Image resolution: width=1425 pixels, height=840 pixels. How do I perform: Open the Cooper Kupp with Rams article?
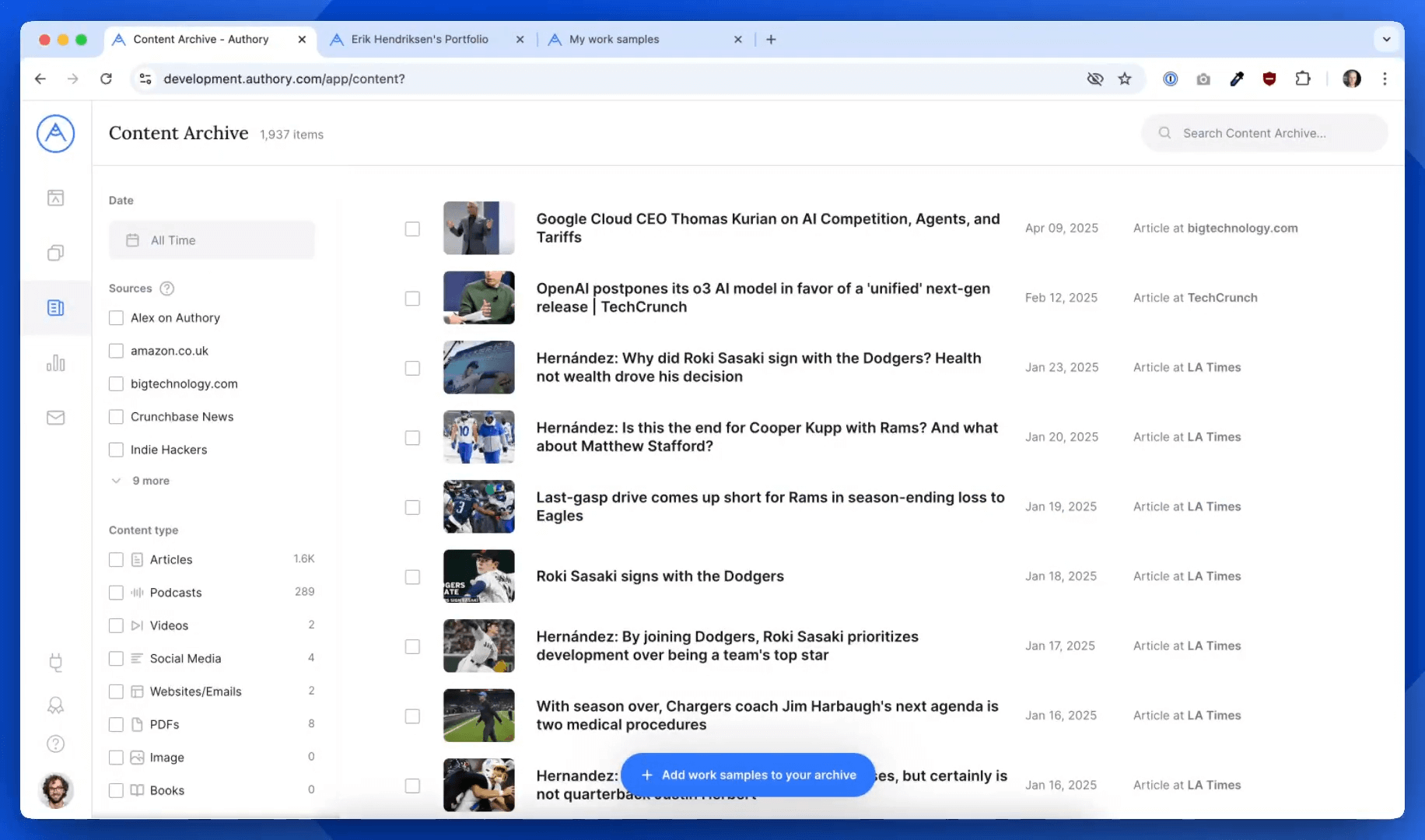[767, 437]
